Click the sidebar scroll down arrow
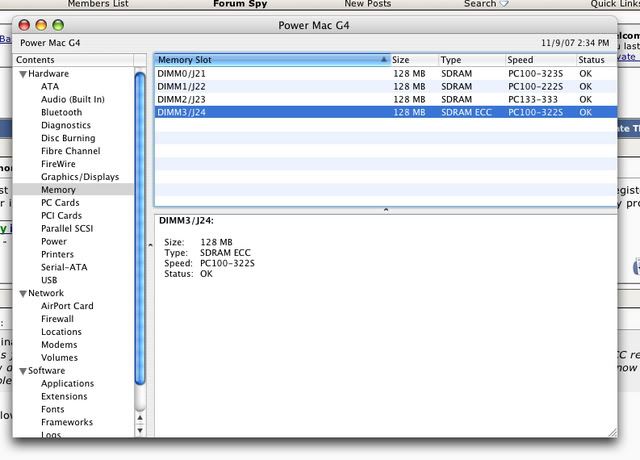Screen dimensions: 640x460 click(140, 430)
